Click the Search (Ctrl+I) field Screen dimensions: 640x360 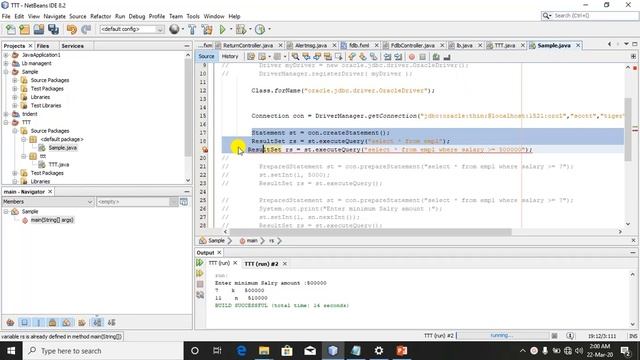[590, 16]
